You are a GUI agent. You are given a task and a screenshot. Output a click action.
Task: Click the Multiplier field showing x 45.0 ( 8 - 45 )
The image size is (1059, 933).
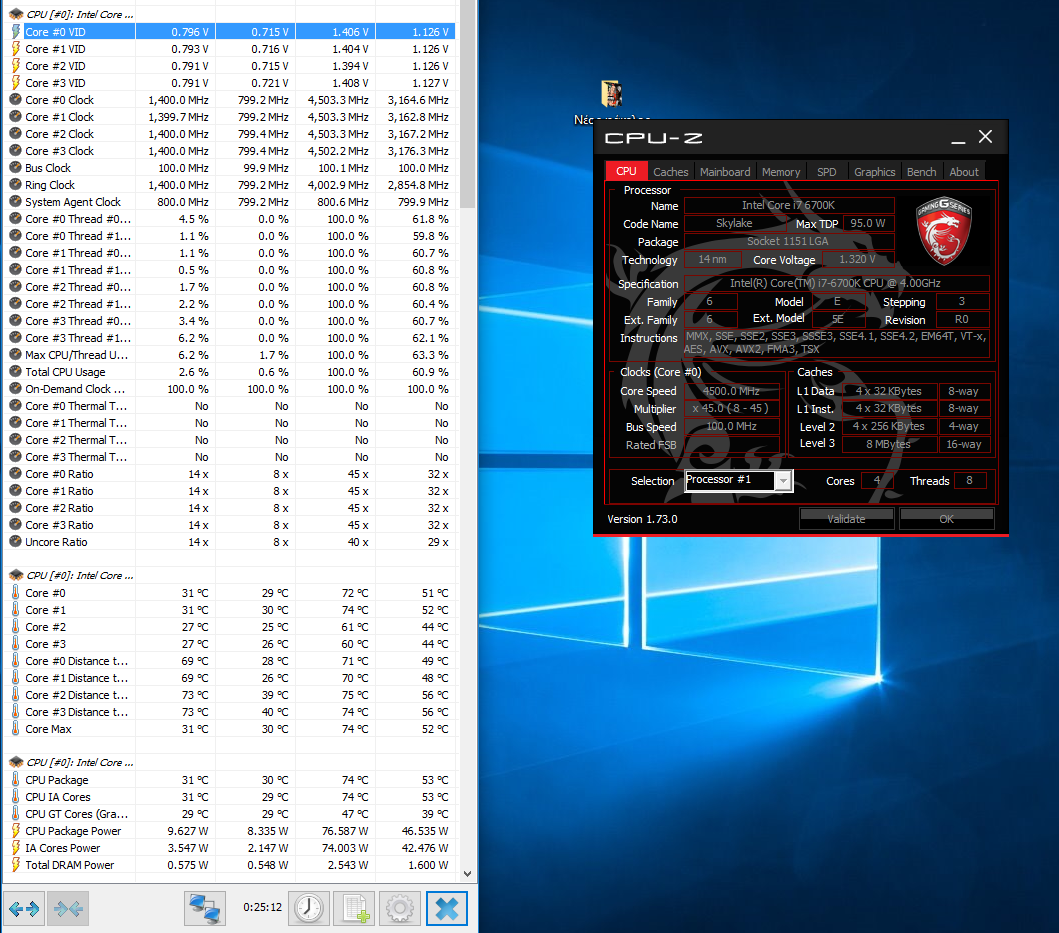731,409
